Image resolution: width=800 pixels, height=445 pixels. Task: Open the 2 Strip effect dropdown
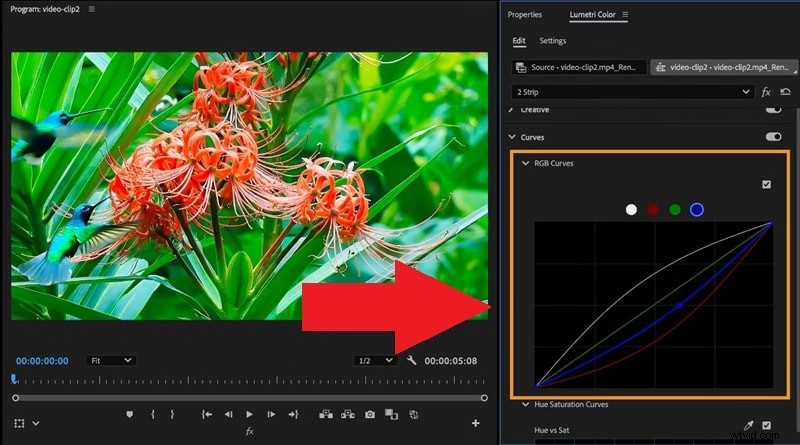coord(633,92)
